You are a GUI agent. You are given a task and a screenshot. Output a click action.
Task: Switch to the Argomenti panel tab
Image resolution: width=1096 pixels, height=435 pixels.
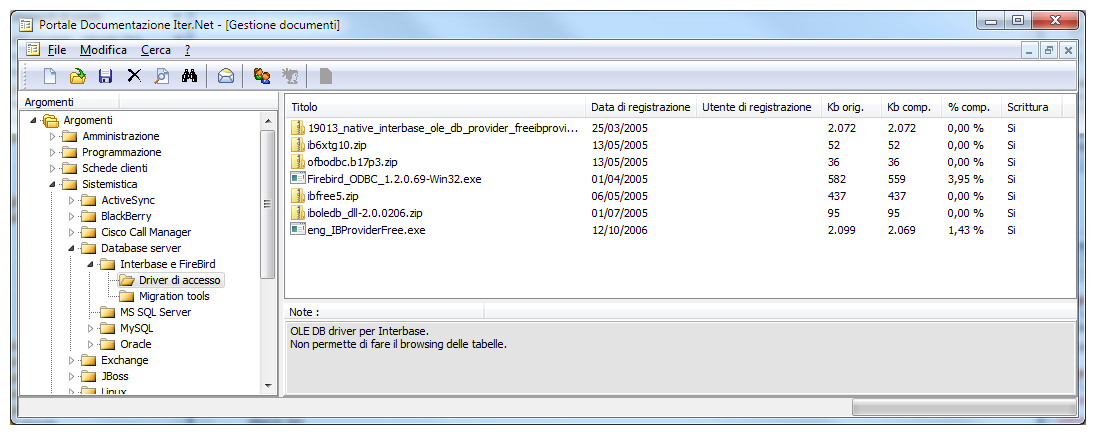click(49, 102)
